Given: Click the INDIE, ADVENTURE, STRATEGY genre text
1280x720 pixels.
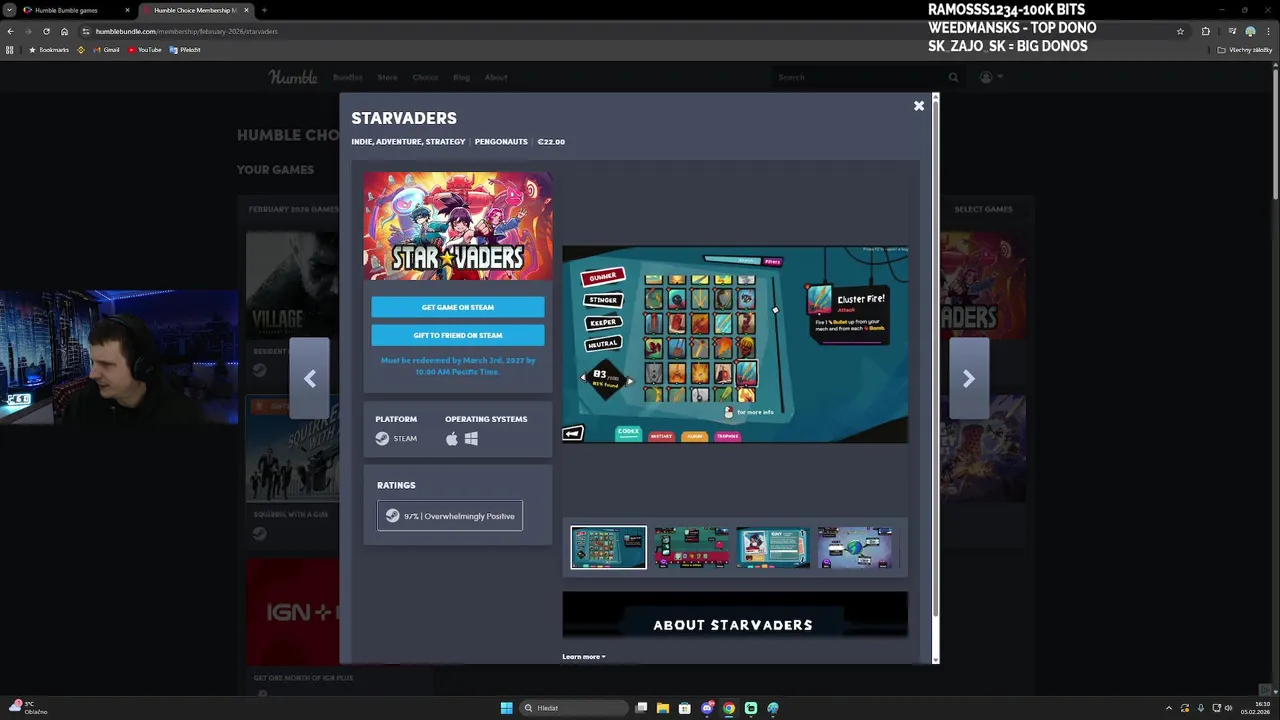Looking at the screenshot, I should tap(408, 142).
